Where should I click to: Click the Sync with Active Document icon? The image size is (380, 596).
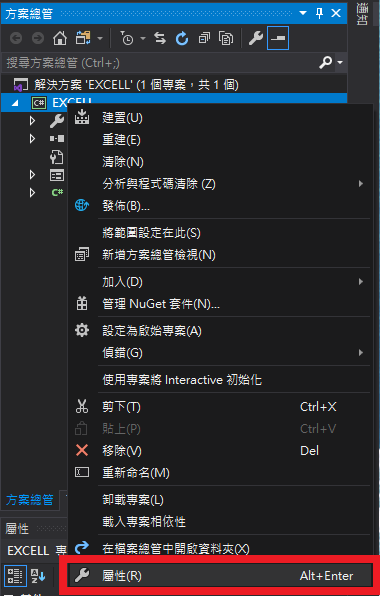[x=160, y=38]
